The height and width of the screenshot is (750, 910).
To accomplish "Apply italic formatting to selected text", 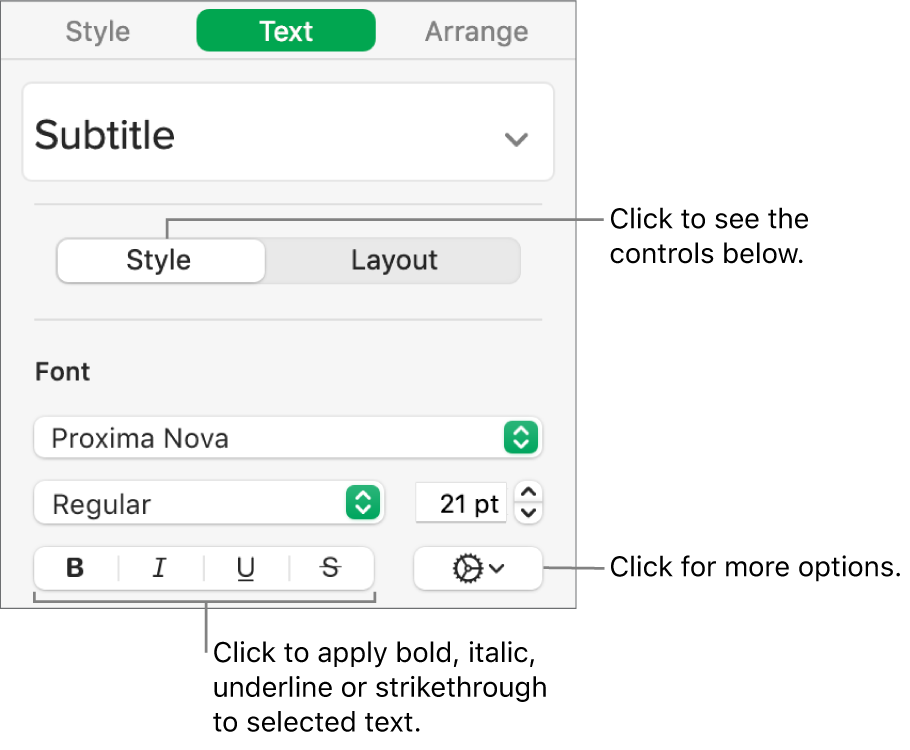I will pos(159,569).
